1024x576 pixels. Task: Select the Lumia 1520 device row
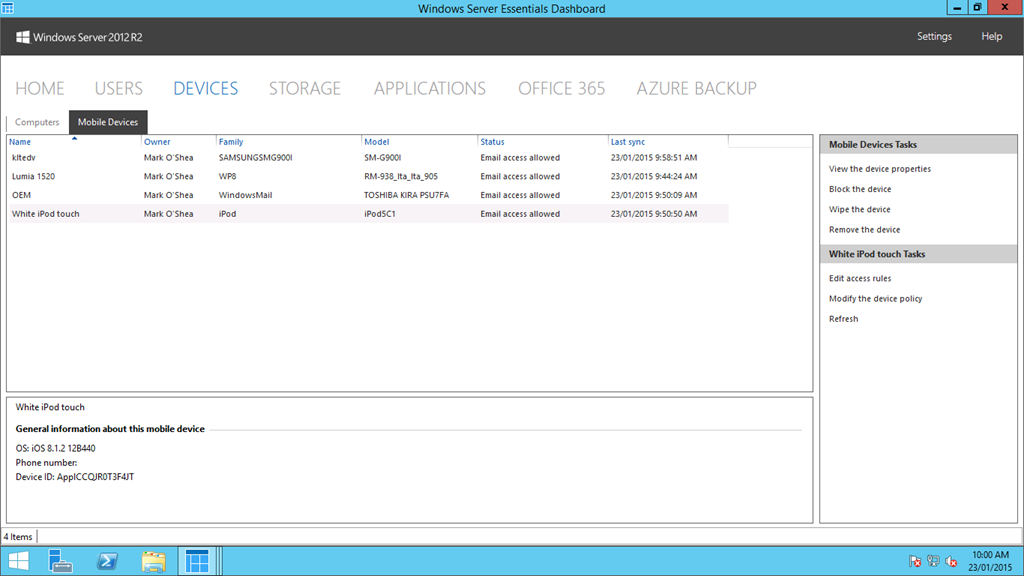click(34, 176)
